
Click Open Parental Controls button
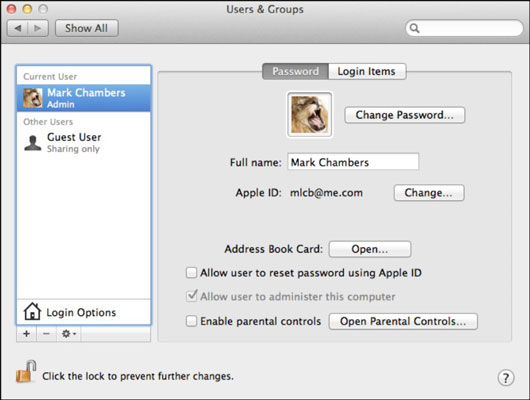(x=403, y=321)
